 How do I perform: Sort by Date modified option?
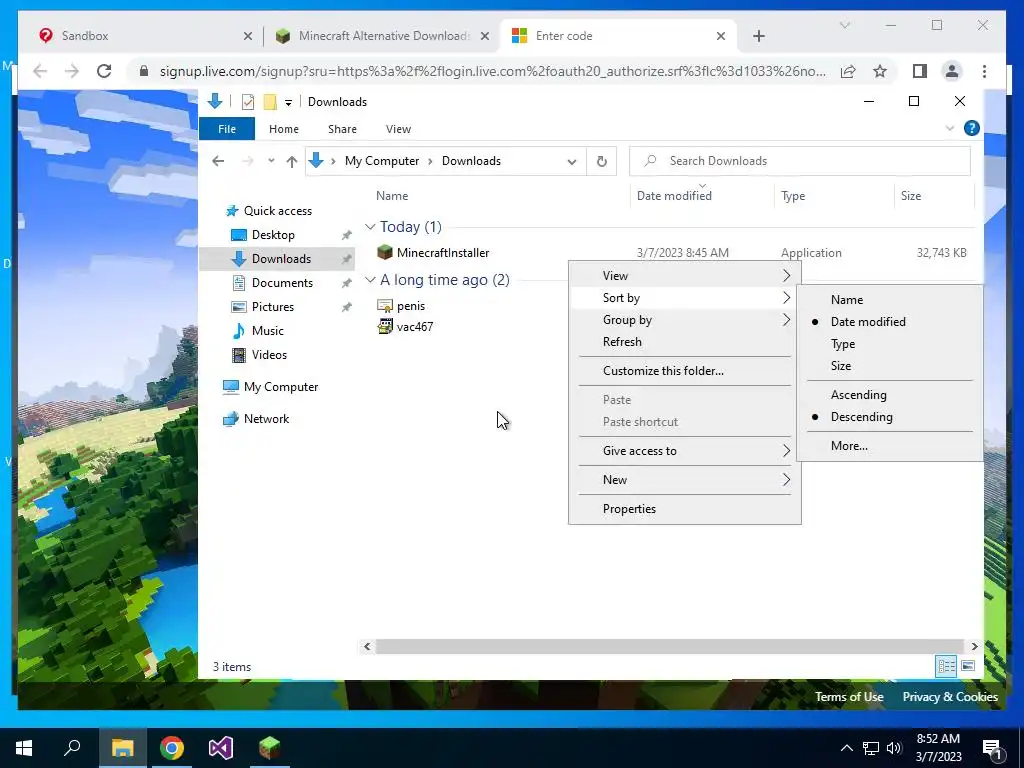point(889,322)
